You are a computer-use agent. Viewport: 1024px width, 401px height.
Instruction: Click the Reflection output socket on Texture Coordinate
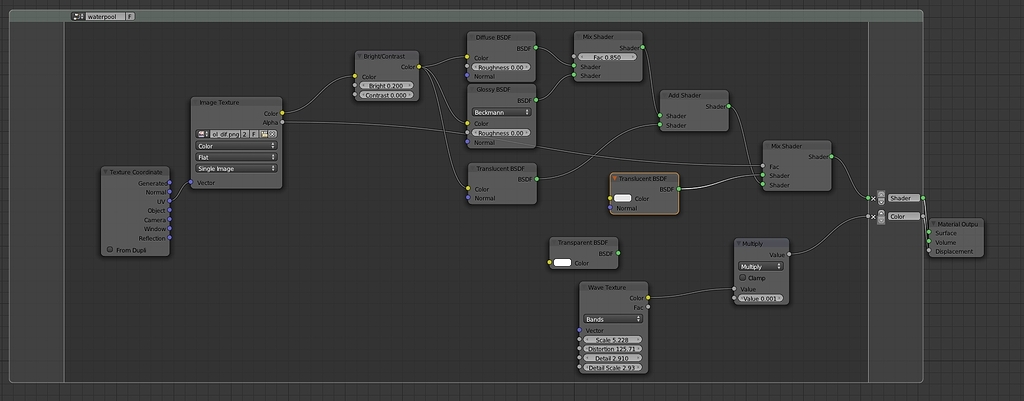170,238
